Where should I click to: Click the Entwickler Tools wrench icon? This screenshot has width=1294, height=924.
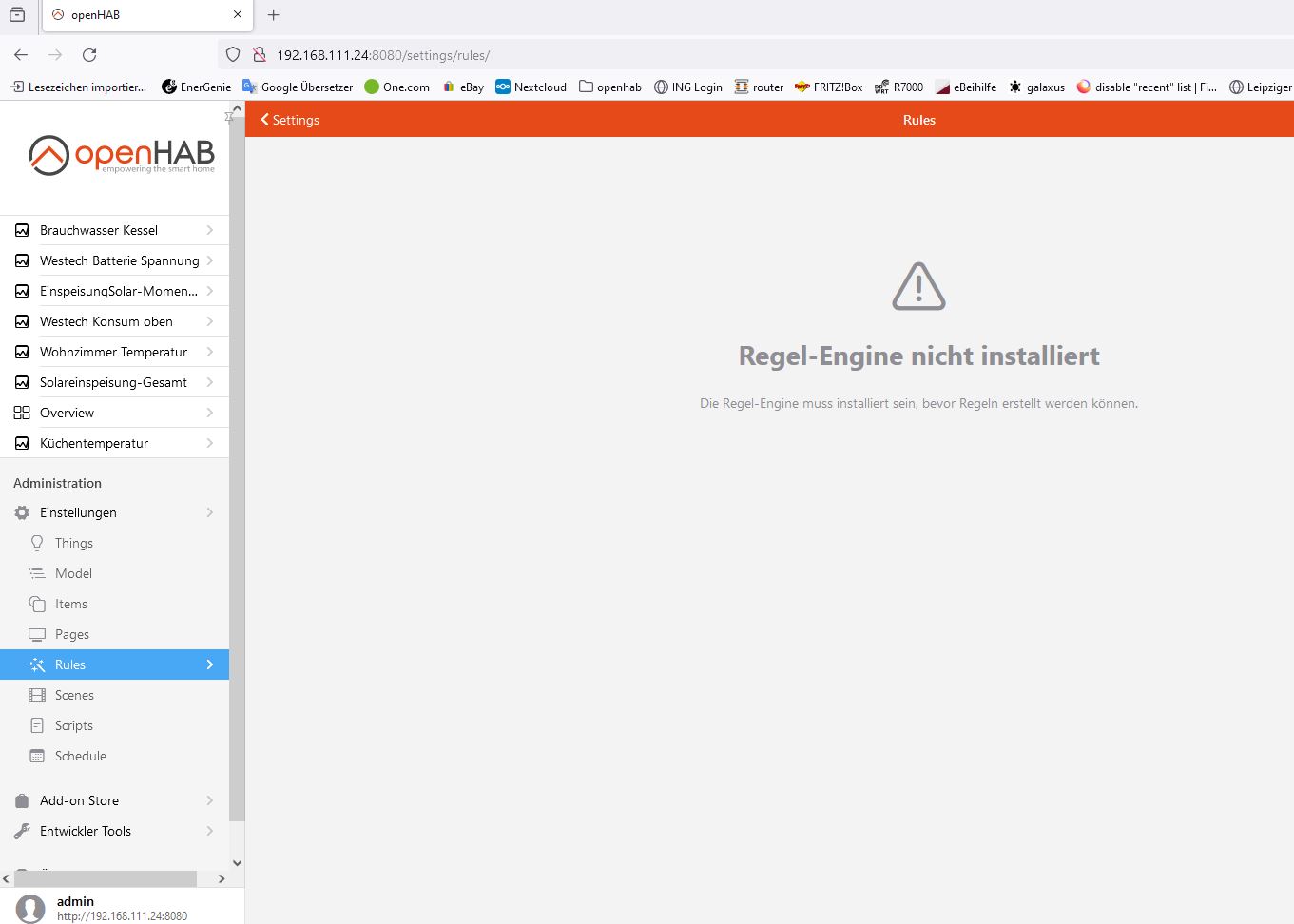pyautogui.click(x=22, y=831)
